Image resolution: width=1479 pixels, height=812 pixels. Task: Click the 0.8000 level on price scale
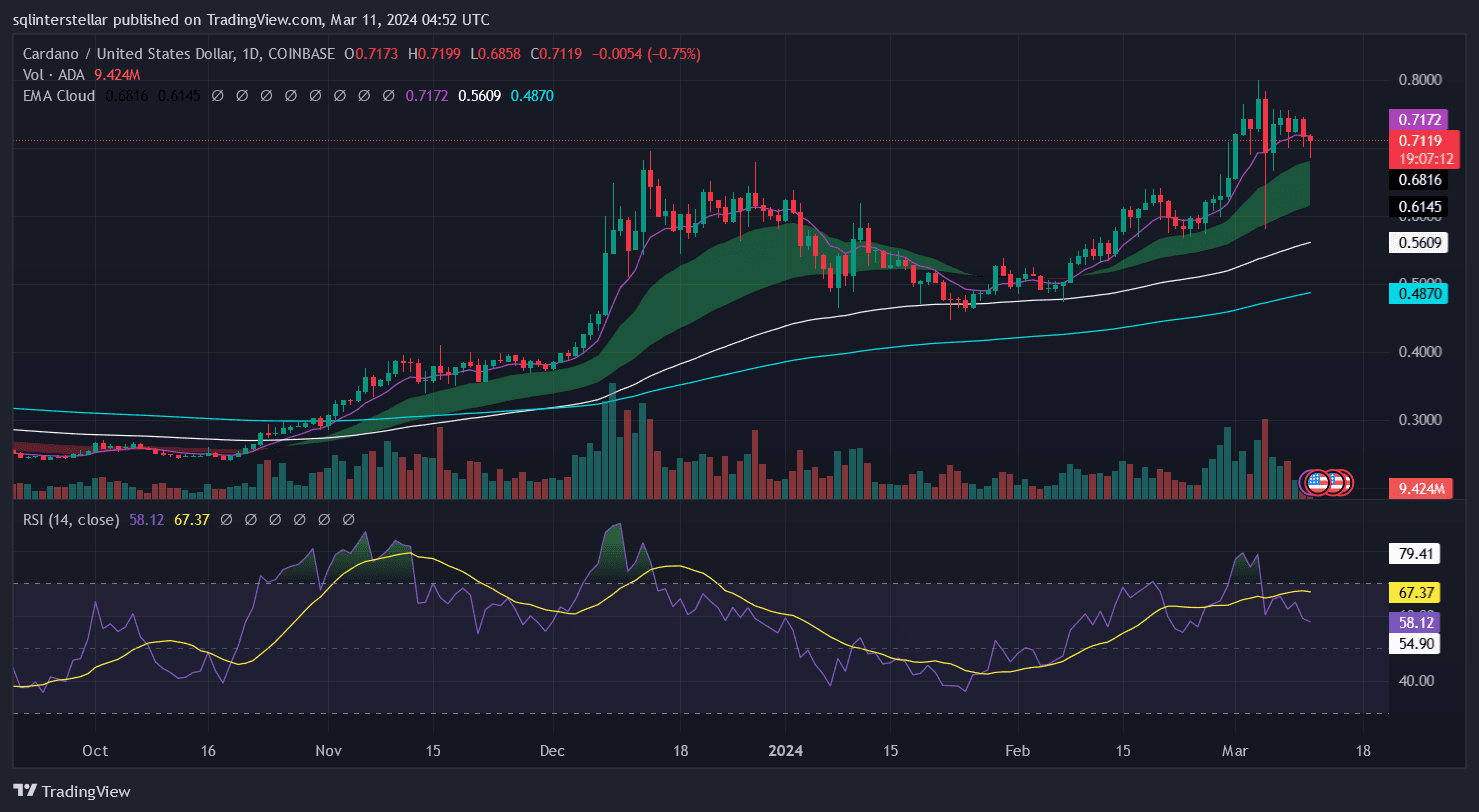(x=1418, y=80)
